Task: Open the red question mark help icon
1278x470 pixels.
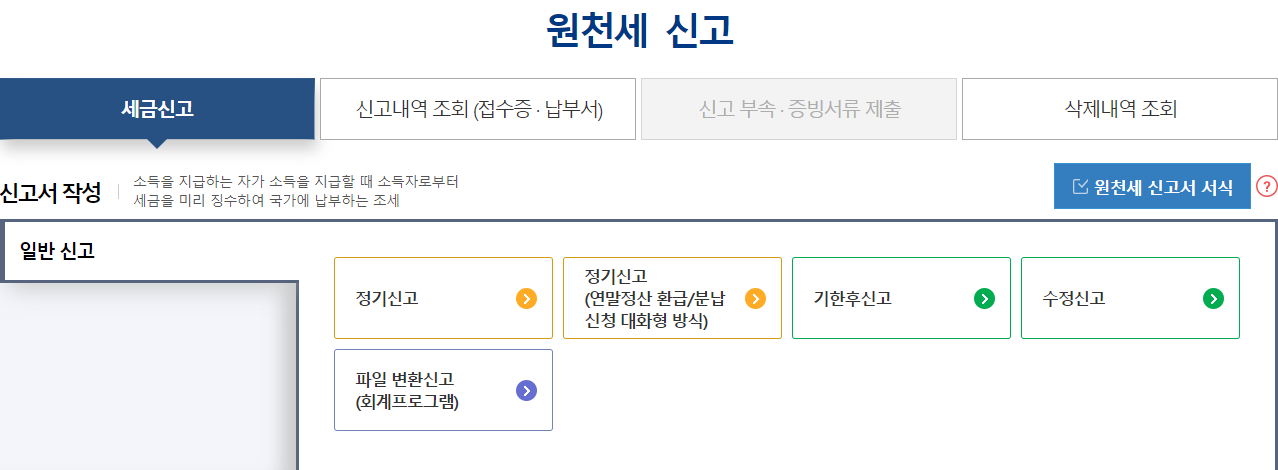Action: pos(1267,186)
